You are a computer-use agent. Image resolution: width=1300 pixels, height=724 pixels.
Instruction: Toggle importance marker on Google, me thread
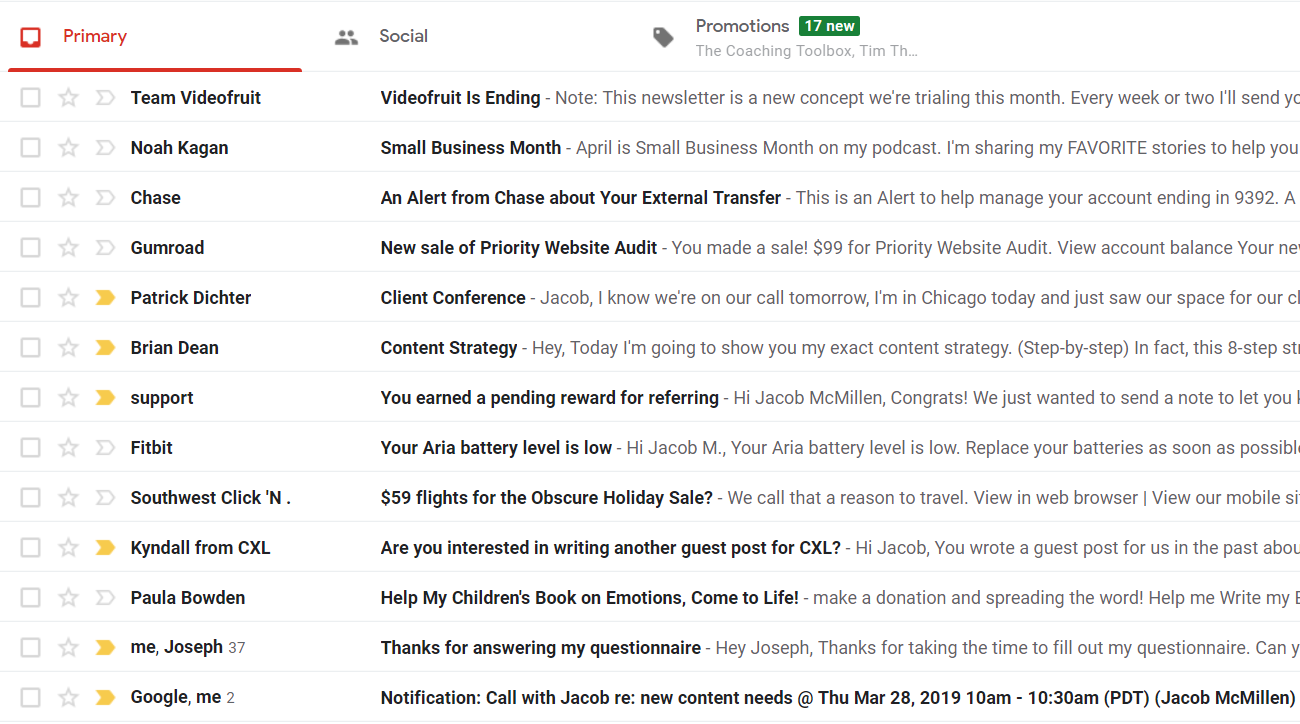coord(105,697)
